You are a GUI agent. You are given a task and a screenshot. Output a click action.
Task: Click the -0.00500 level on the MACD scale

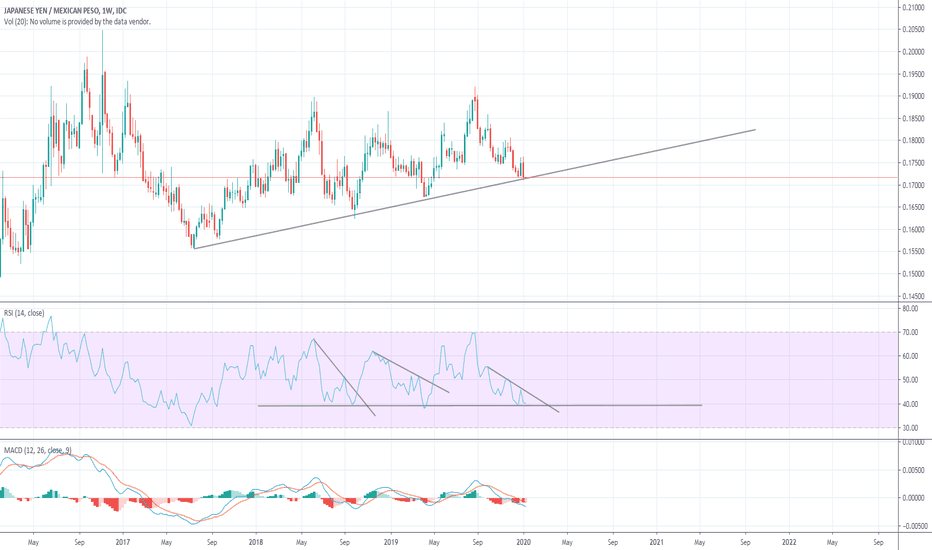[911, 525]
